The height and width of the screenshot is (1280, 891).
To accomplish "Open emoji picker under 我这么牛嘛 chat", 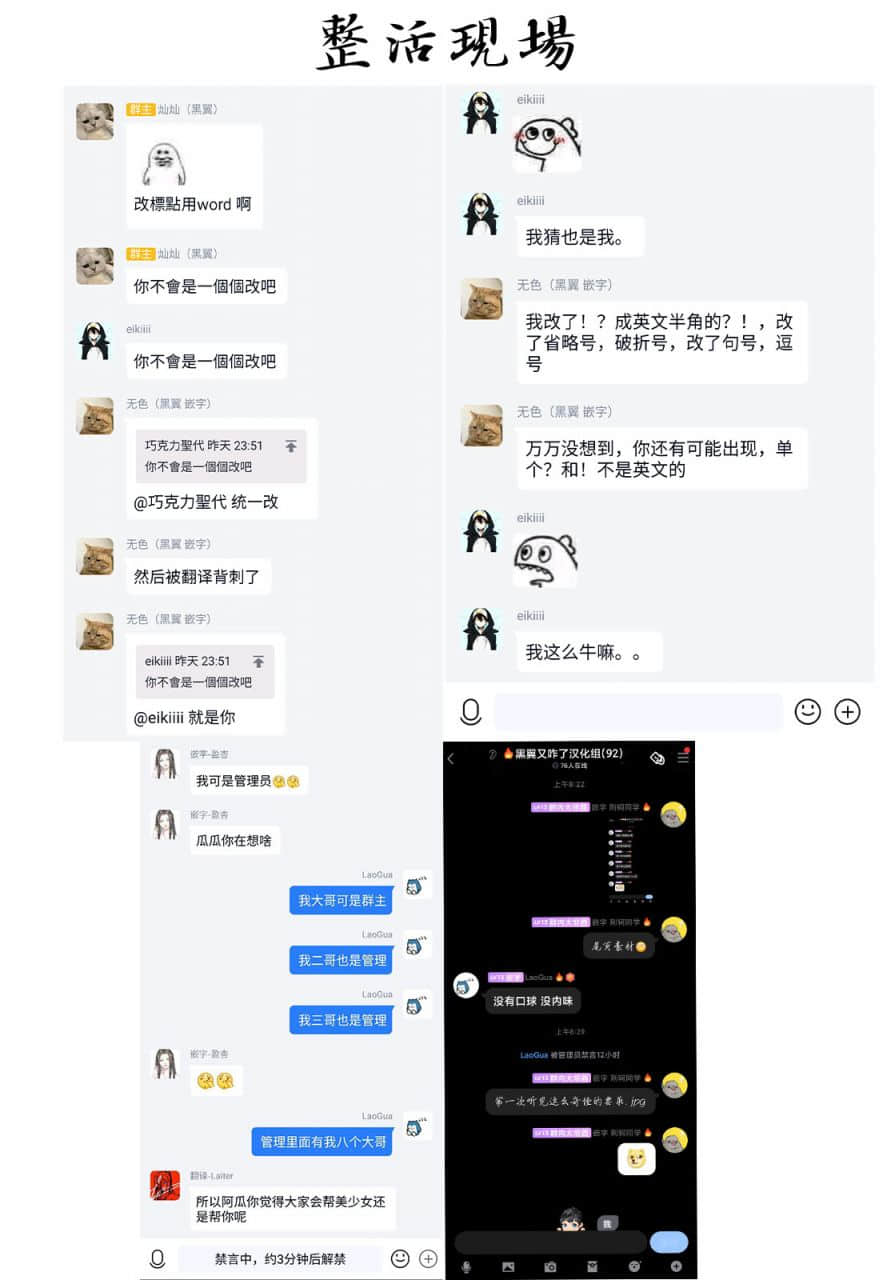I will click(807, 711).
